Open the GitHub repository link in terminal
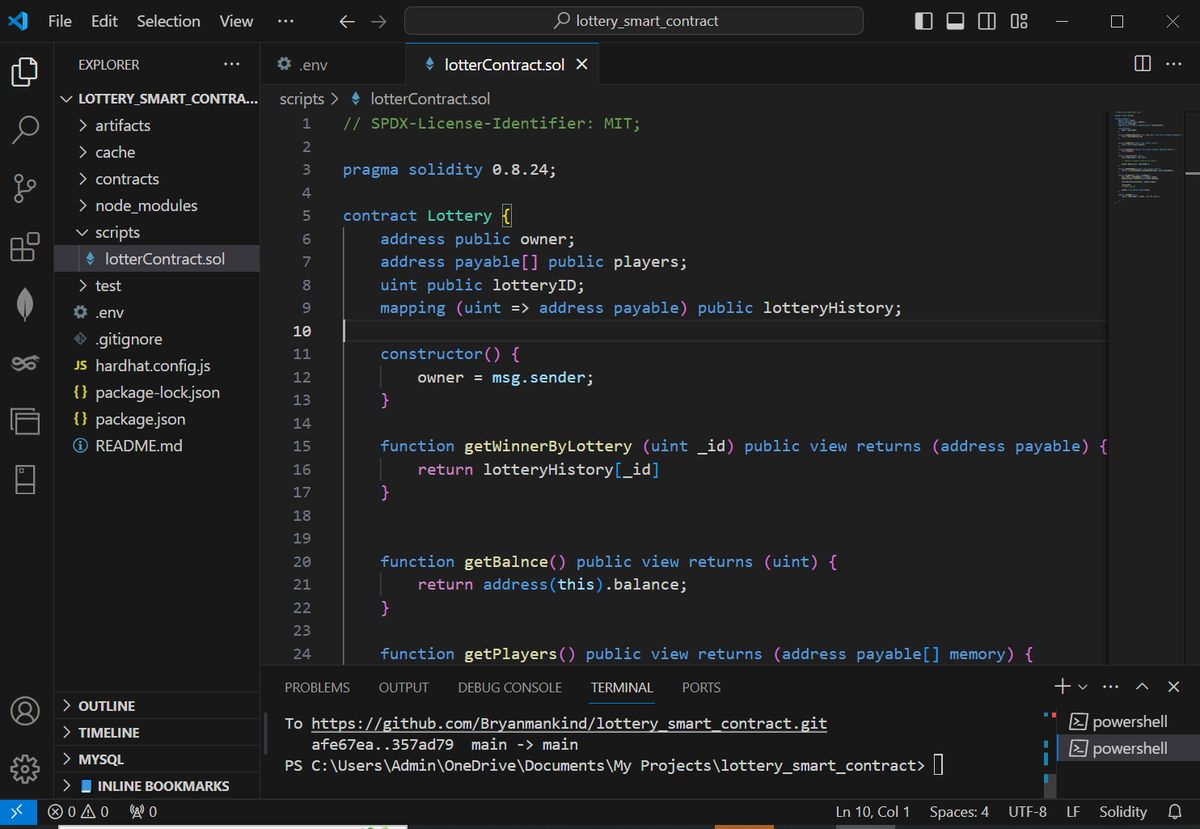Screen dimensions: 1200x829 click(x=569, y=723)
